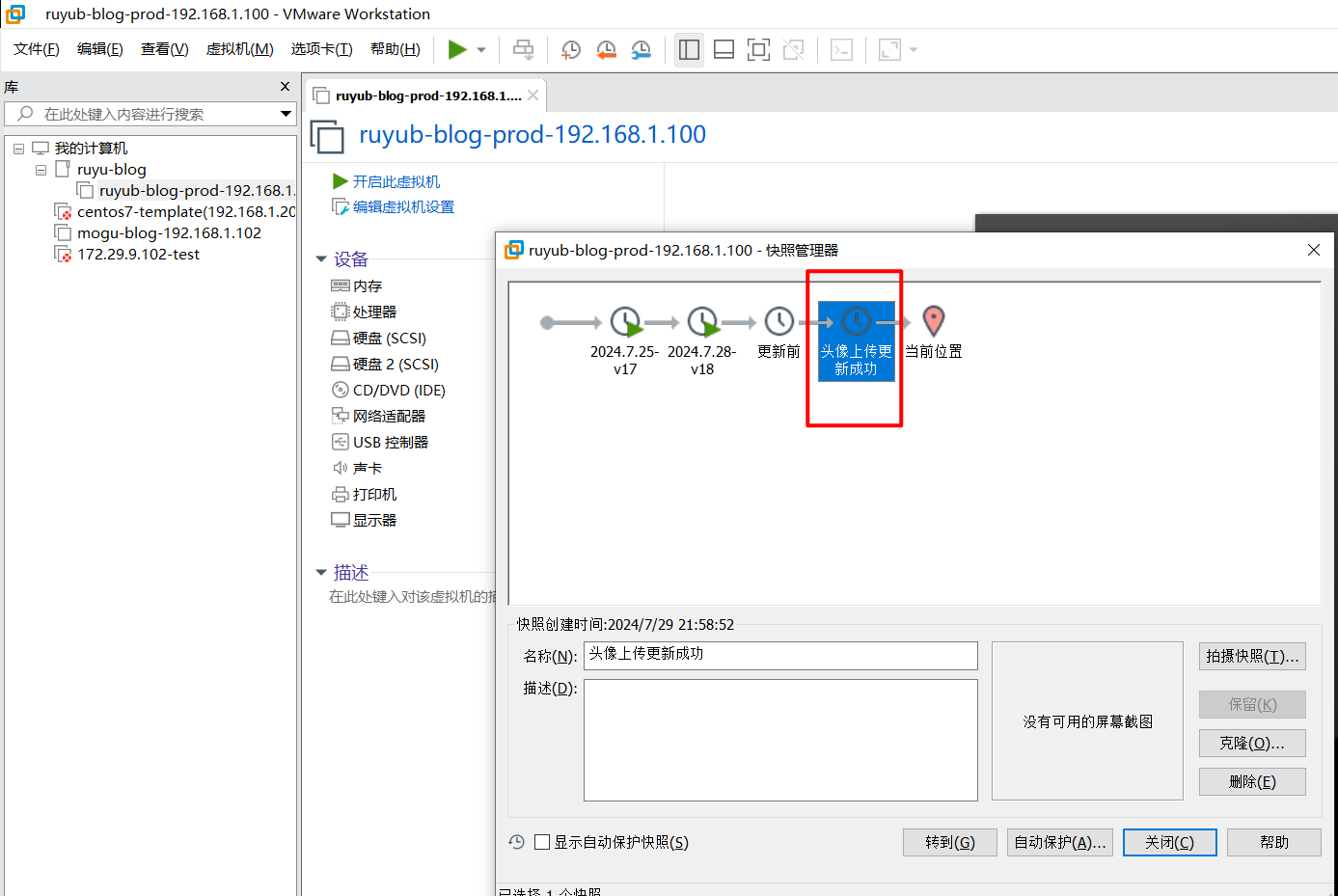This screenshot has width=1338, height=896.
Task: Collapse the 描述 section
Action: click(321, 572)
